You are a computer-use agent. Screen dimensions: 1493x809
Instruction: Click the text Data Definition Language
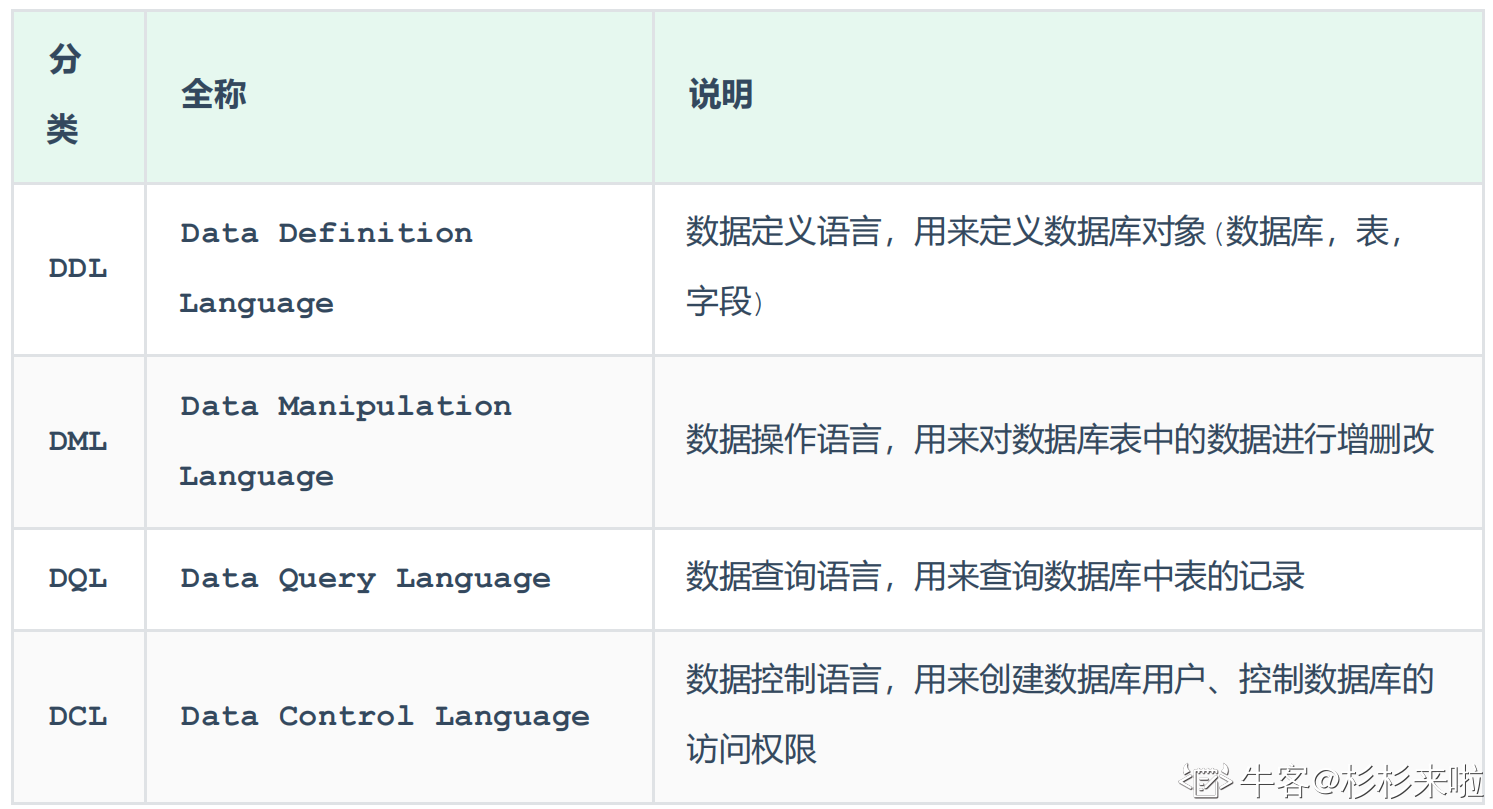click(326, 268)
